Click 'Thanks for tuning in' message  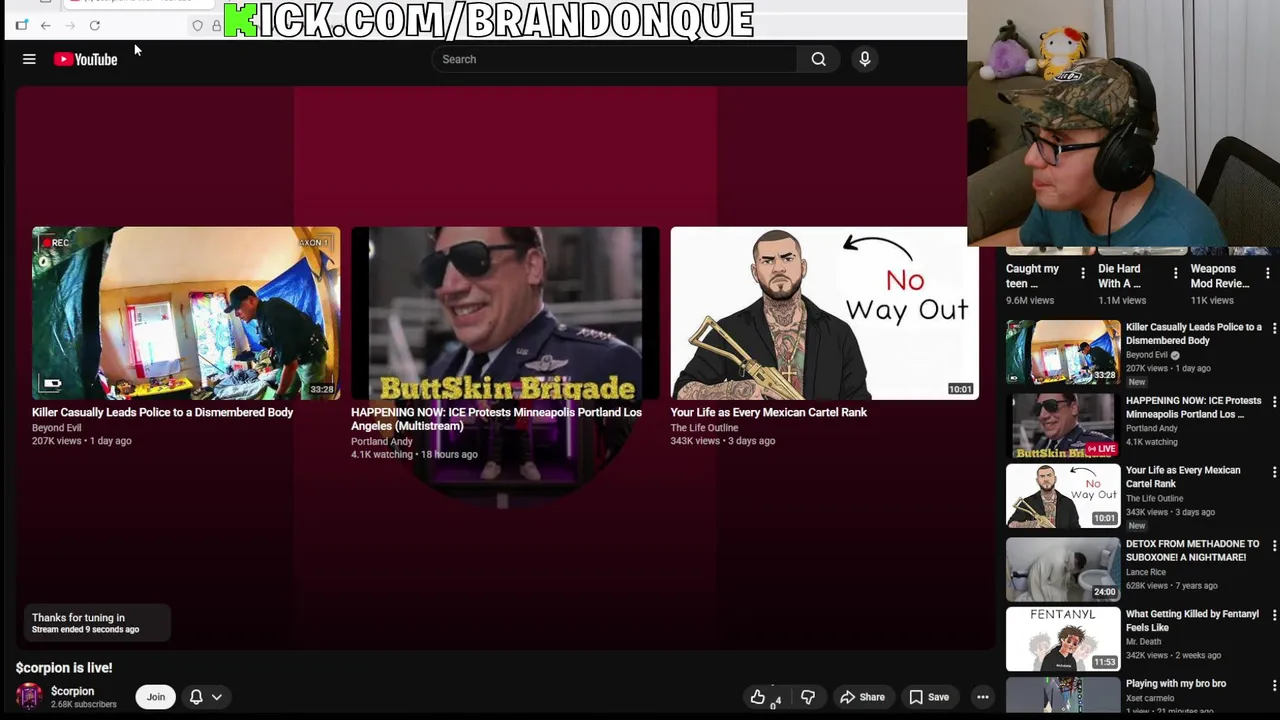pos(78,618)
